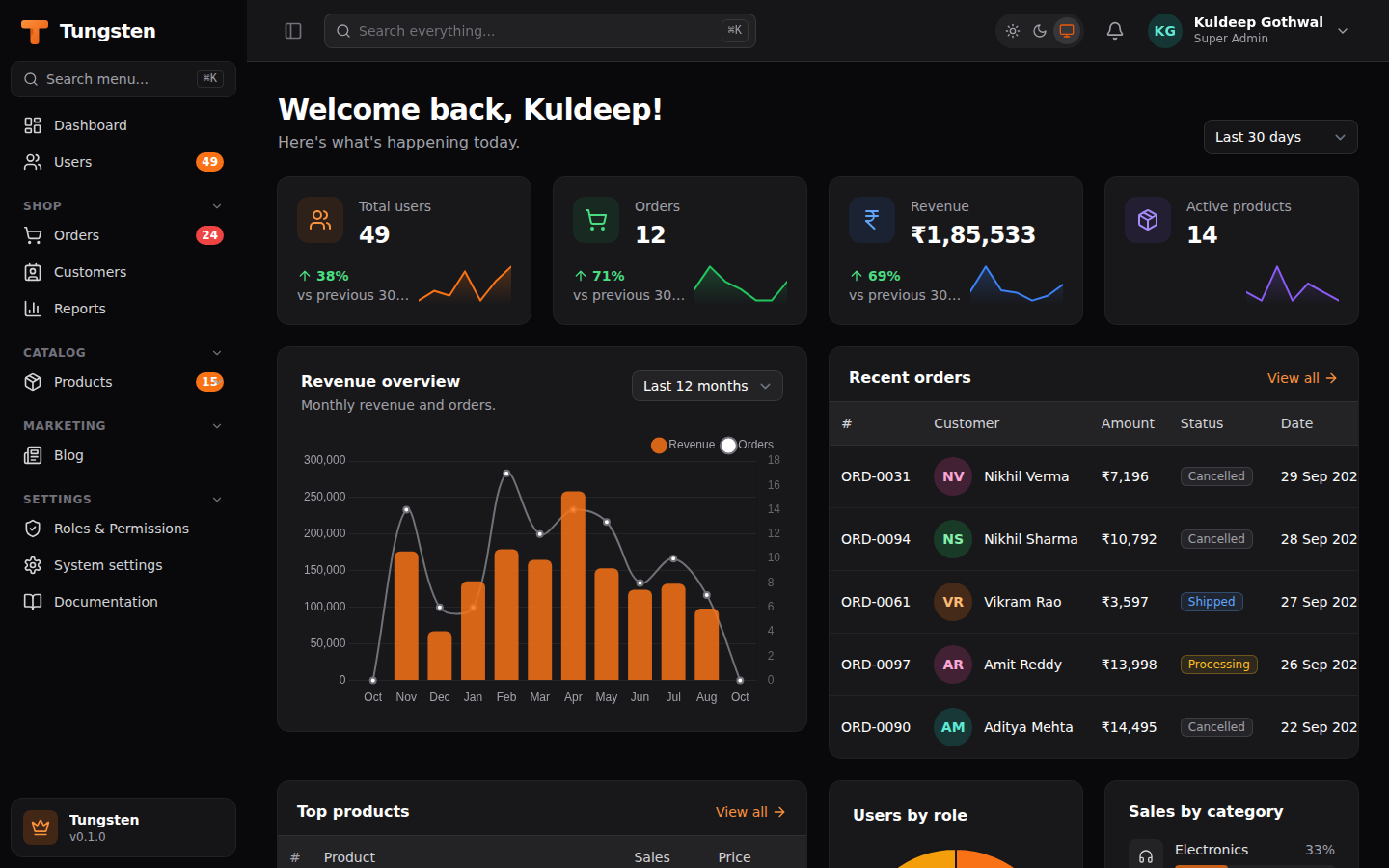The height and width of the screenshot is (868, 1389).
Task: Click Vikram Rao's VR avatar
Action: point(953,602)
